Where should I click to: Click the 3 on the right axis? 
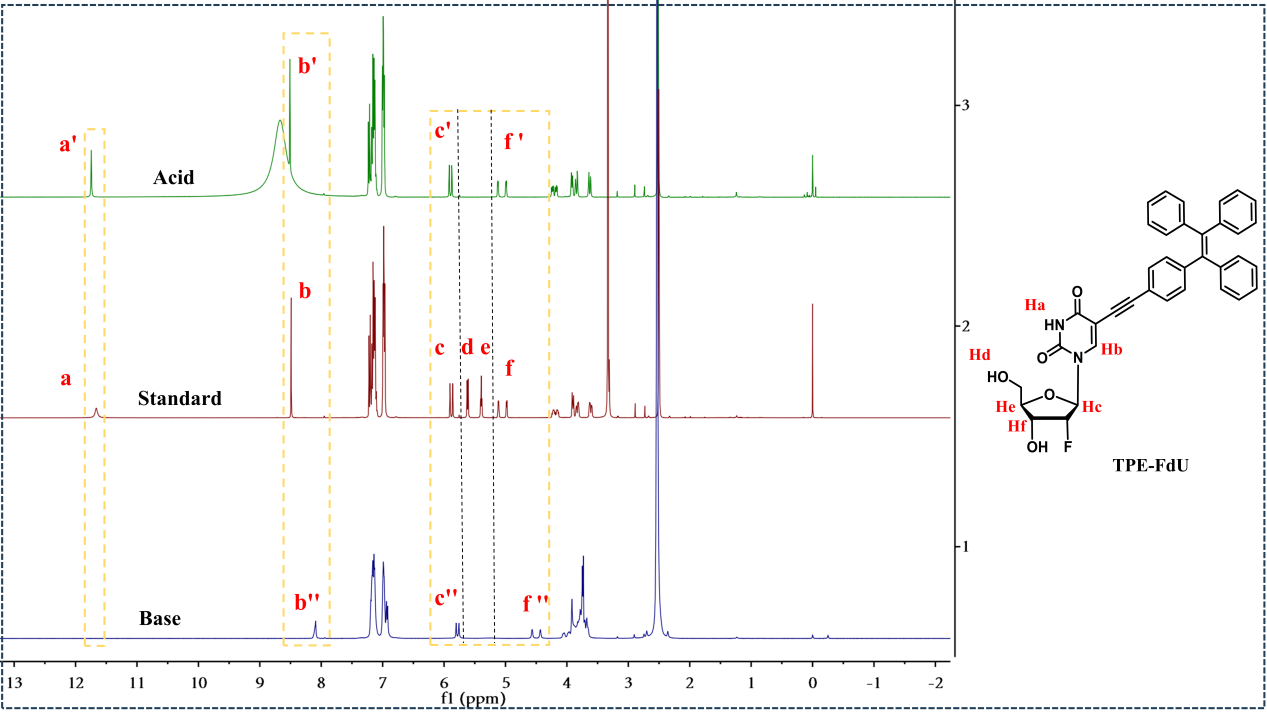coord(967,105)
